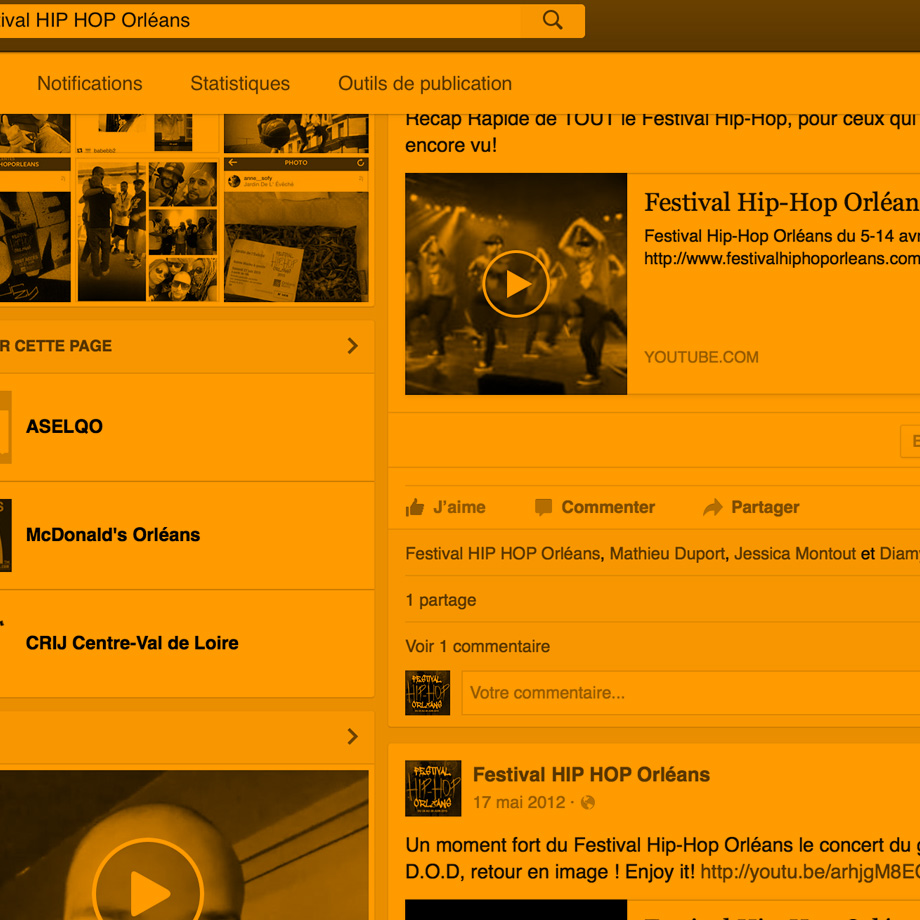This screenshot has width=920, height=920.
Task: Expand the CETTE PAGE section chevron
Action: (x=353, y=346)
